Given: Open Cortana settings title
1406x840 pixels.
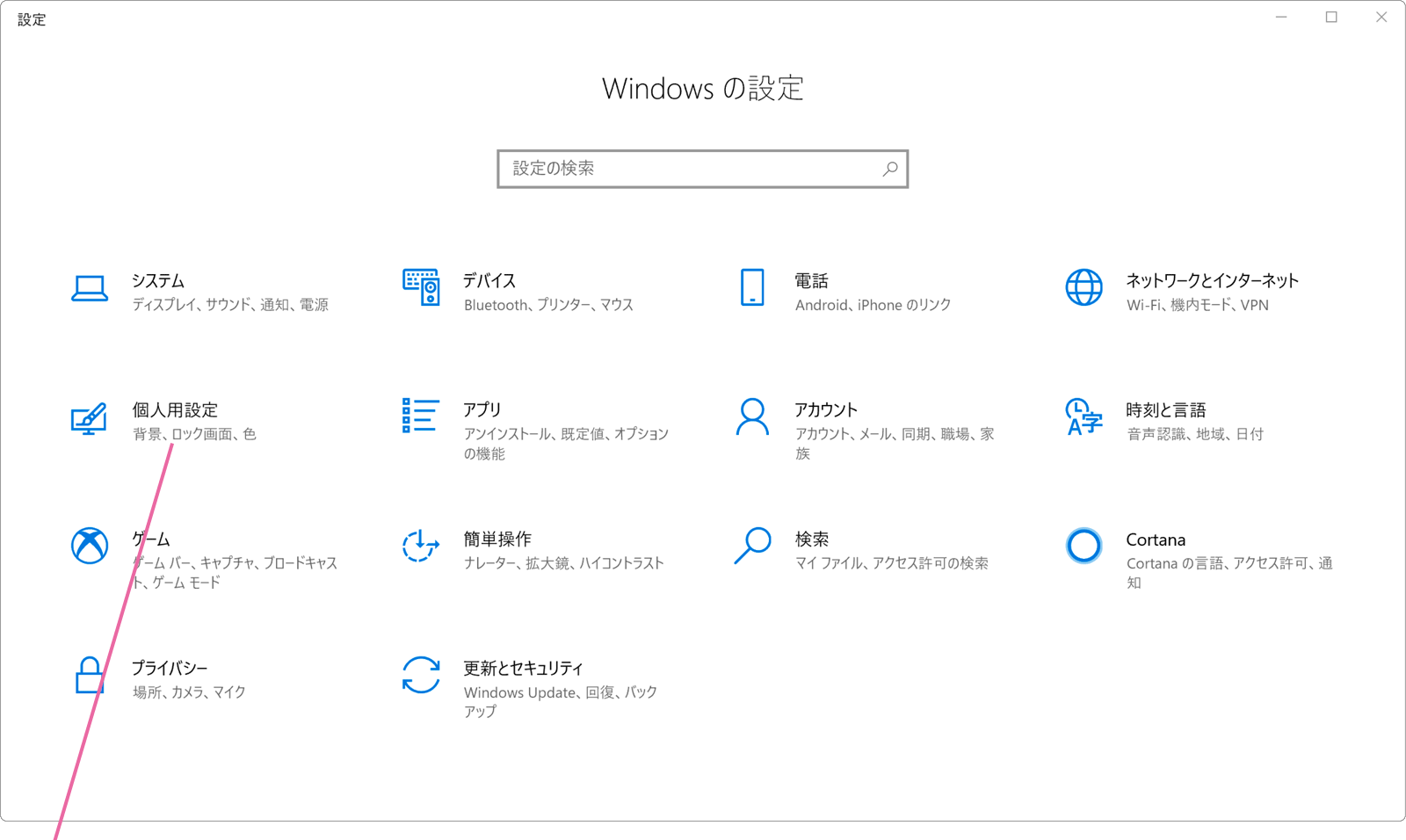Looking at the screenshot, I should pyautogui.click(x=1156, y=539).
